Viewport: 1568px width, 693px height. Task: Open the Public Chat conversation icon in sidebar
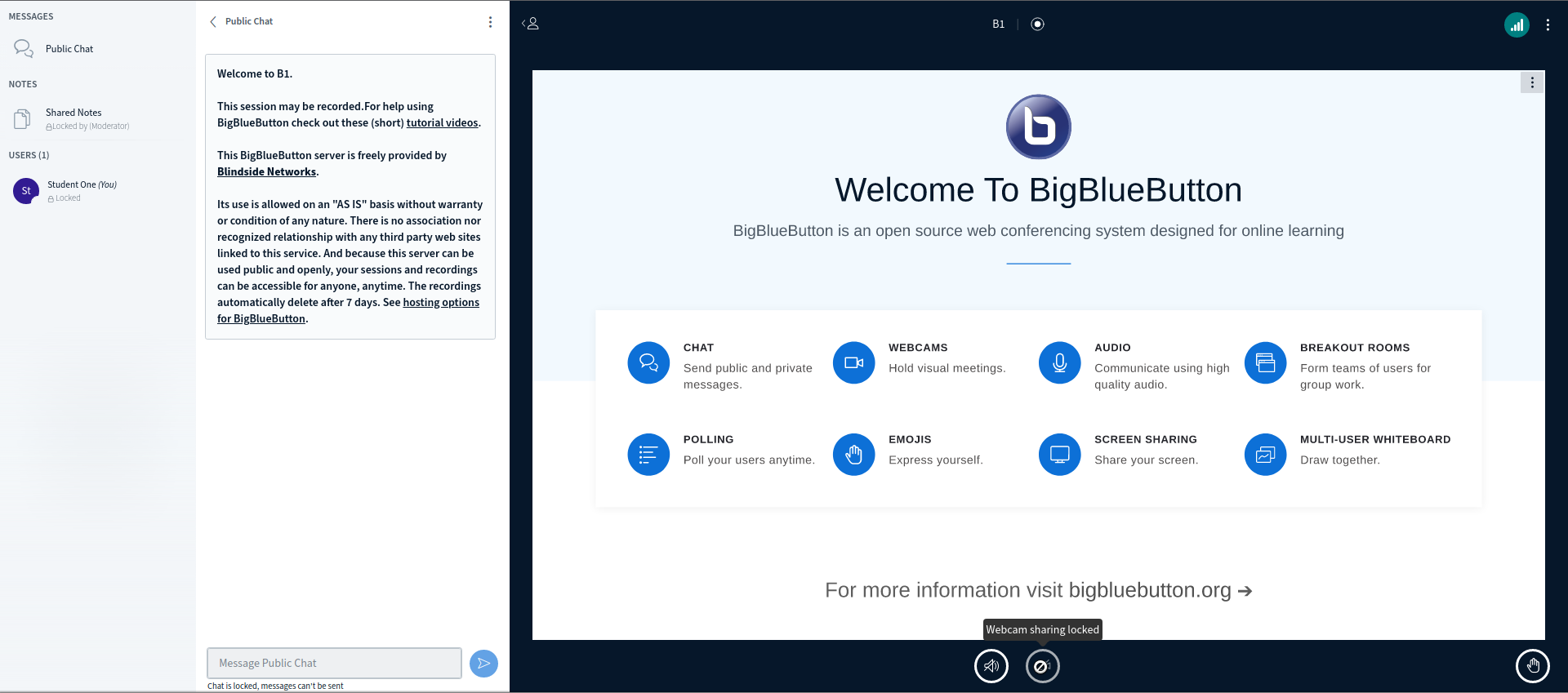tap(24, 49)
